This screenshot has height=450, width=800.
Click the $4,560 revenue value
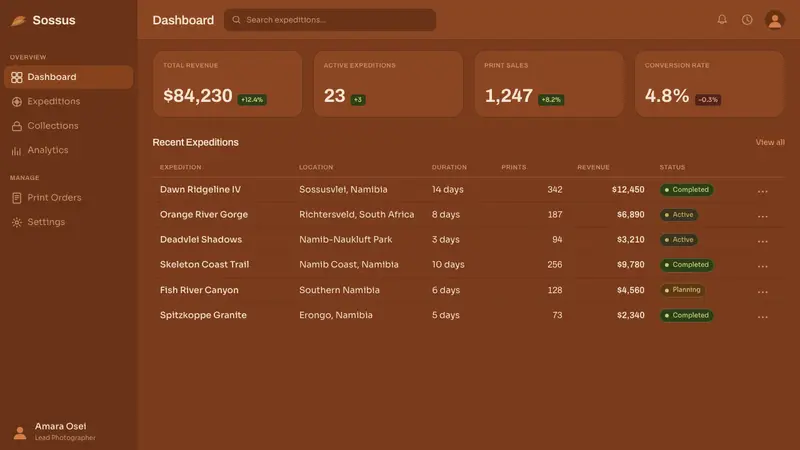(x=631, y=290)
